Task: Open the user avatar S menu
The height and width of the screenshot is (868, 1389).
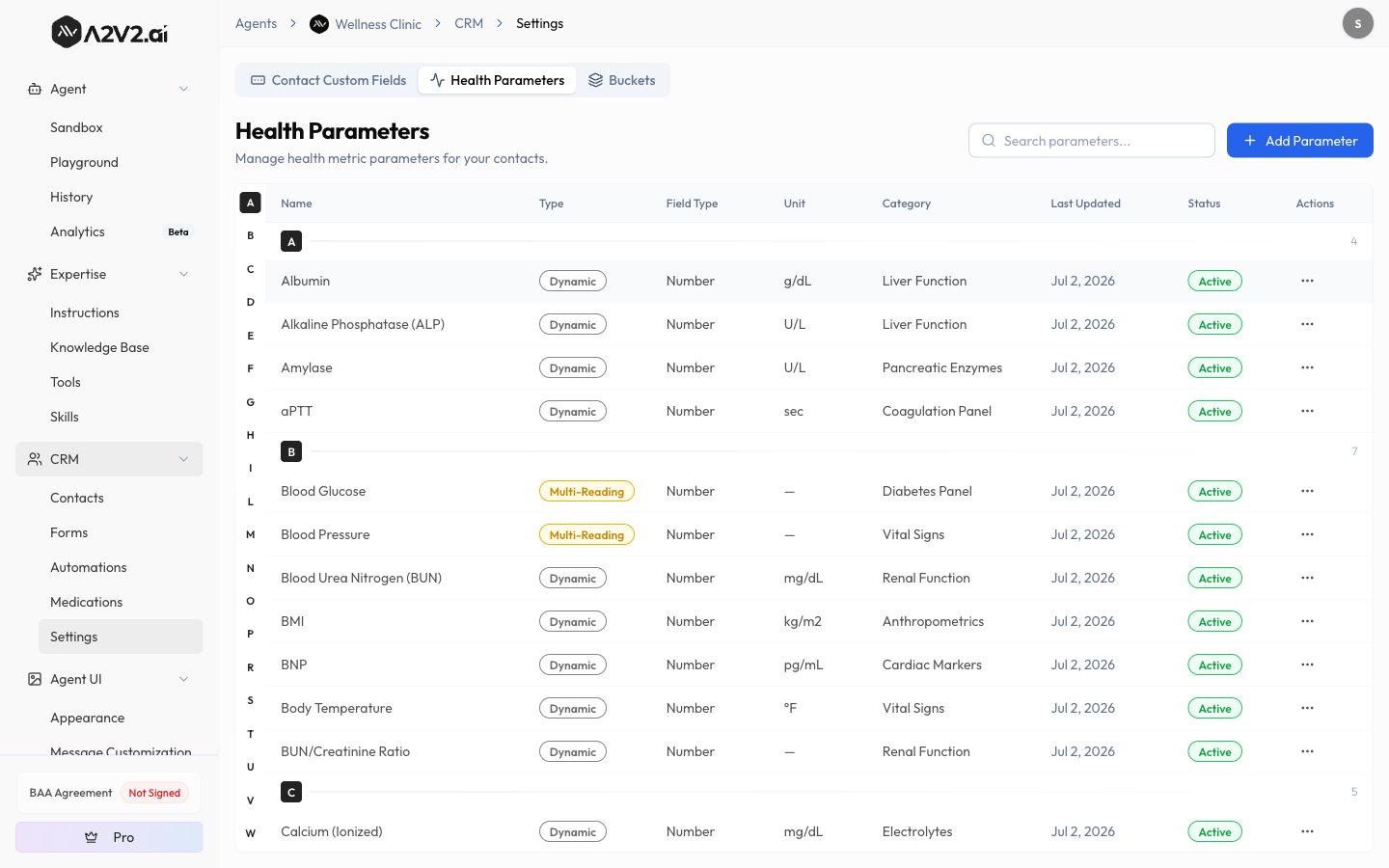Action: tap(1358, 23)
